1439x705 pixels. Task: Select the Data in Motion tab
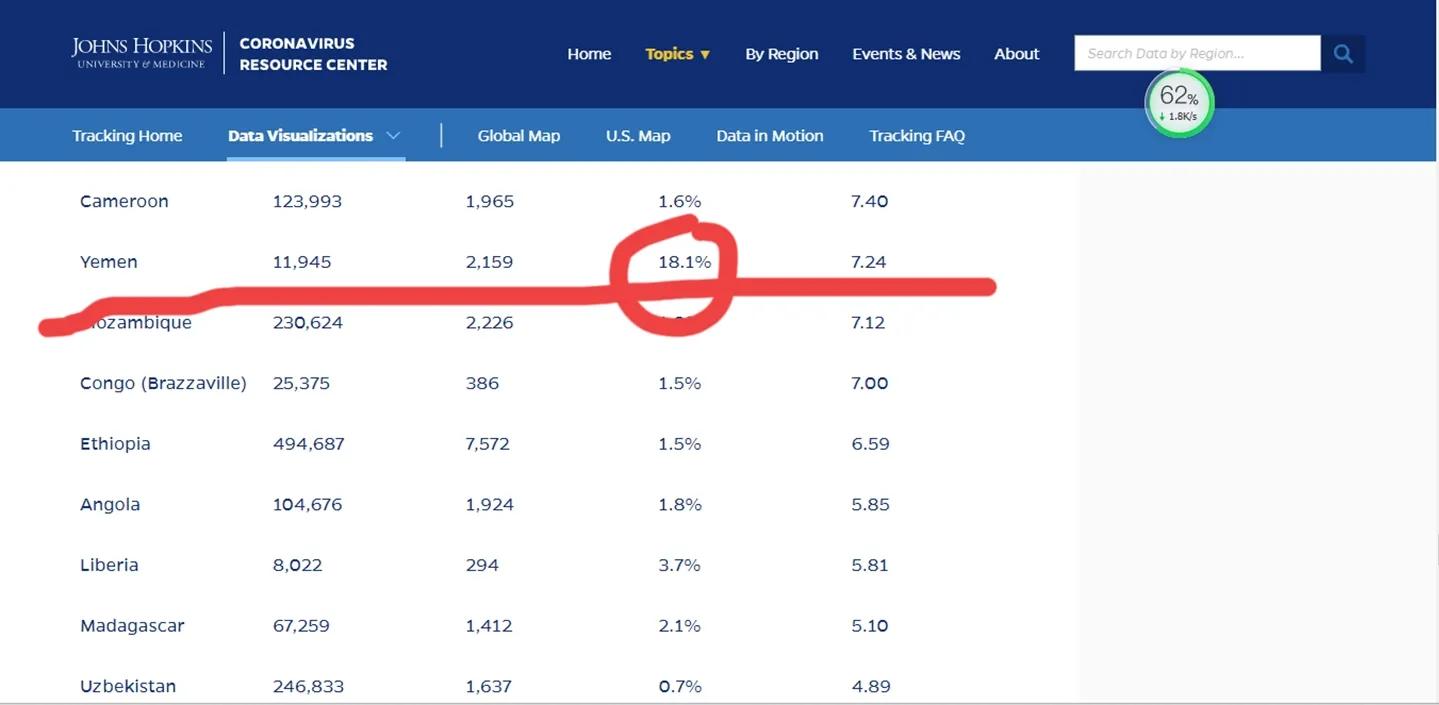[769, 136]
